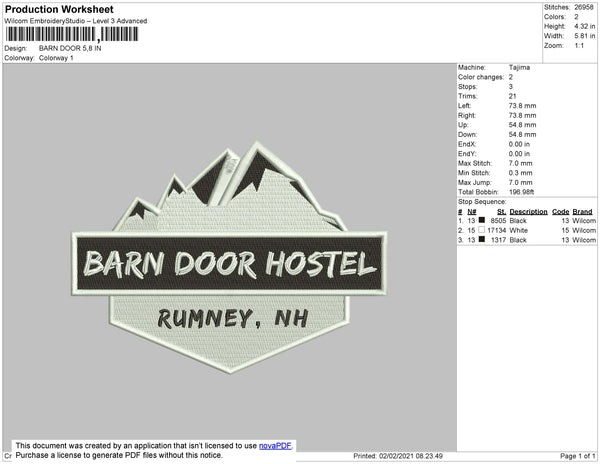Click the Min Stitch value '0.3 mm'
This screenshot has height=464, width=600.
pos(520,173)
